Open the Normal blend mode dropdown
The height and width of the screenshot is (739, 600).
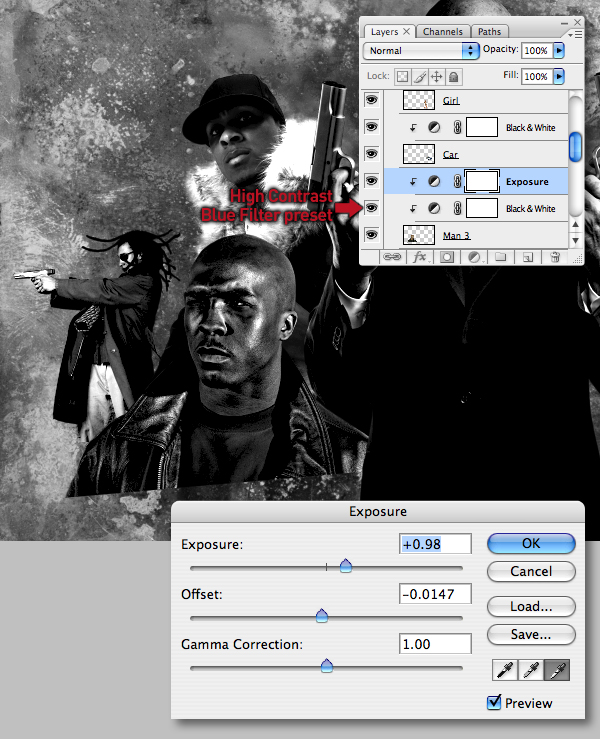coord(421,50)
